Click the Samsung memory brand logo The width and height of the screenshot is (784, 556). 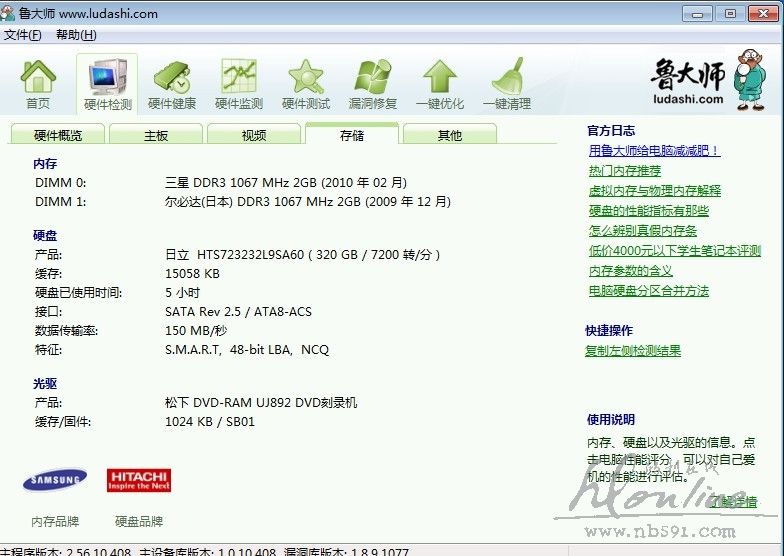pyautogui.click(x=55, y=481)
